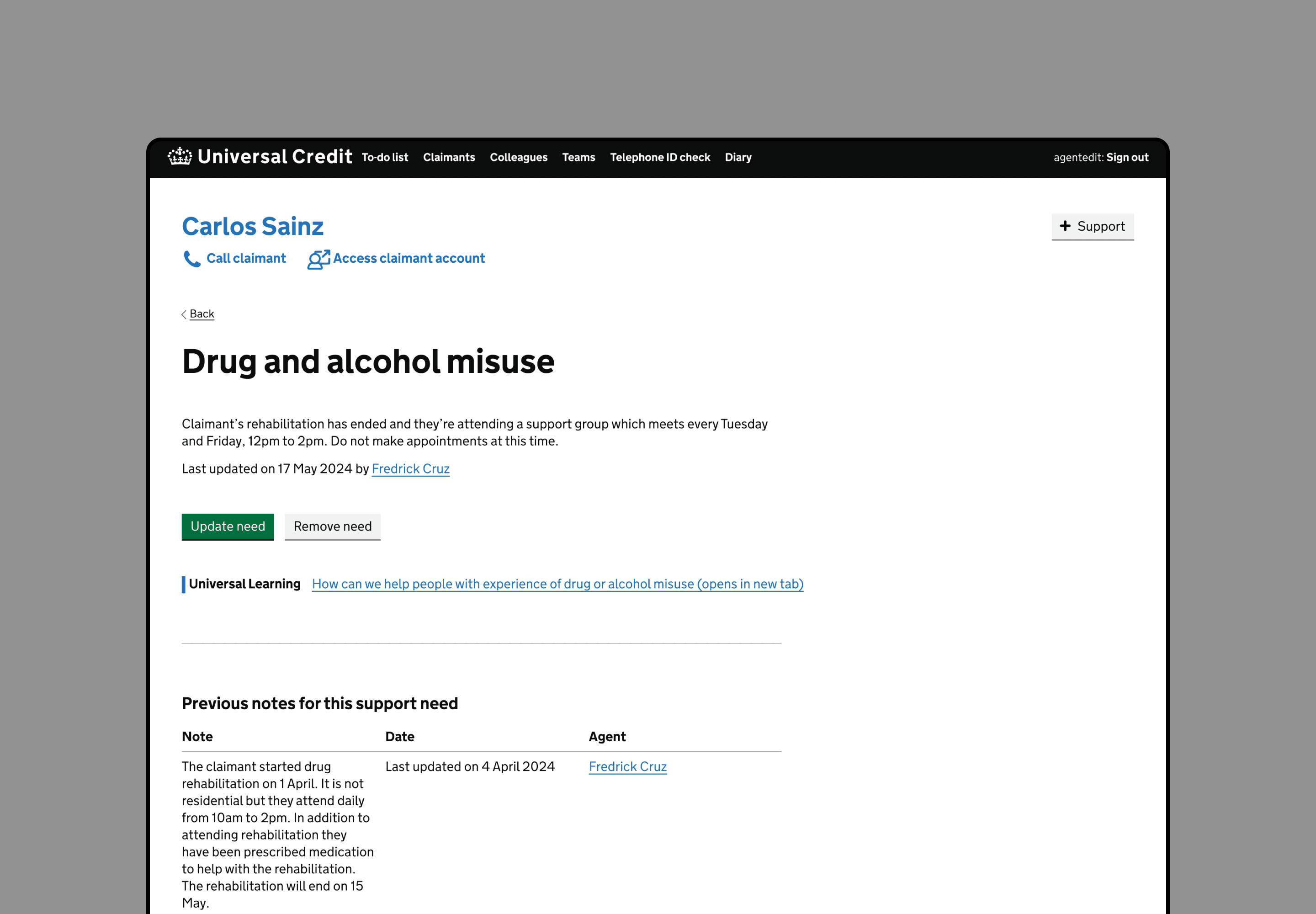Click the 'Last updated on 4 April 2024' cell
The width and height of the screenshot is (1316, 914).
pyautogui.click(x=470, y=766)
